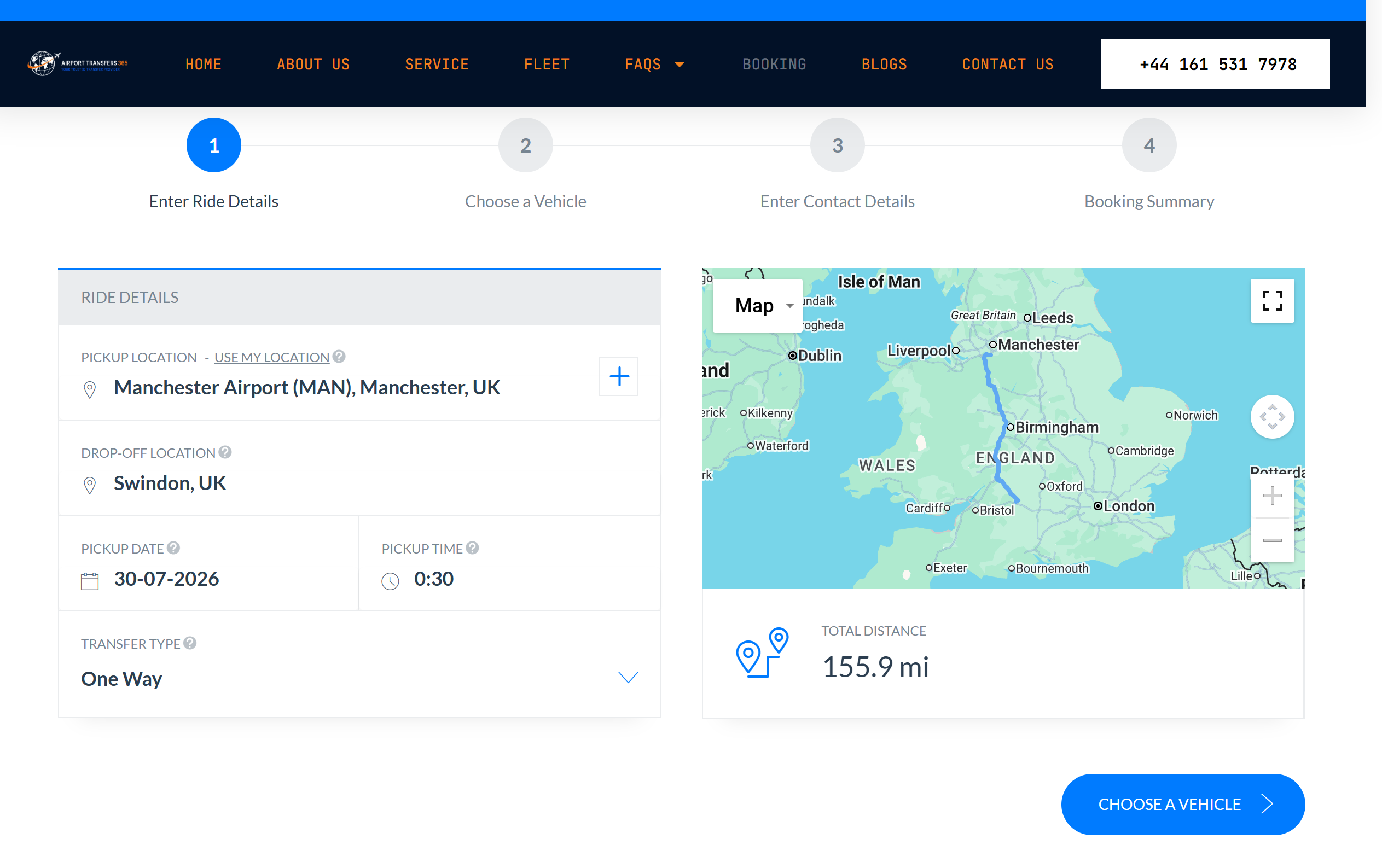Expand the FAQS menu dropdown

pos(654,64)
